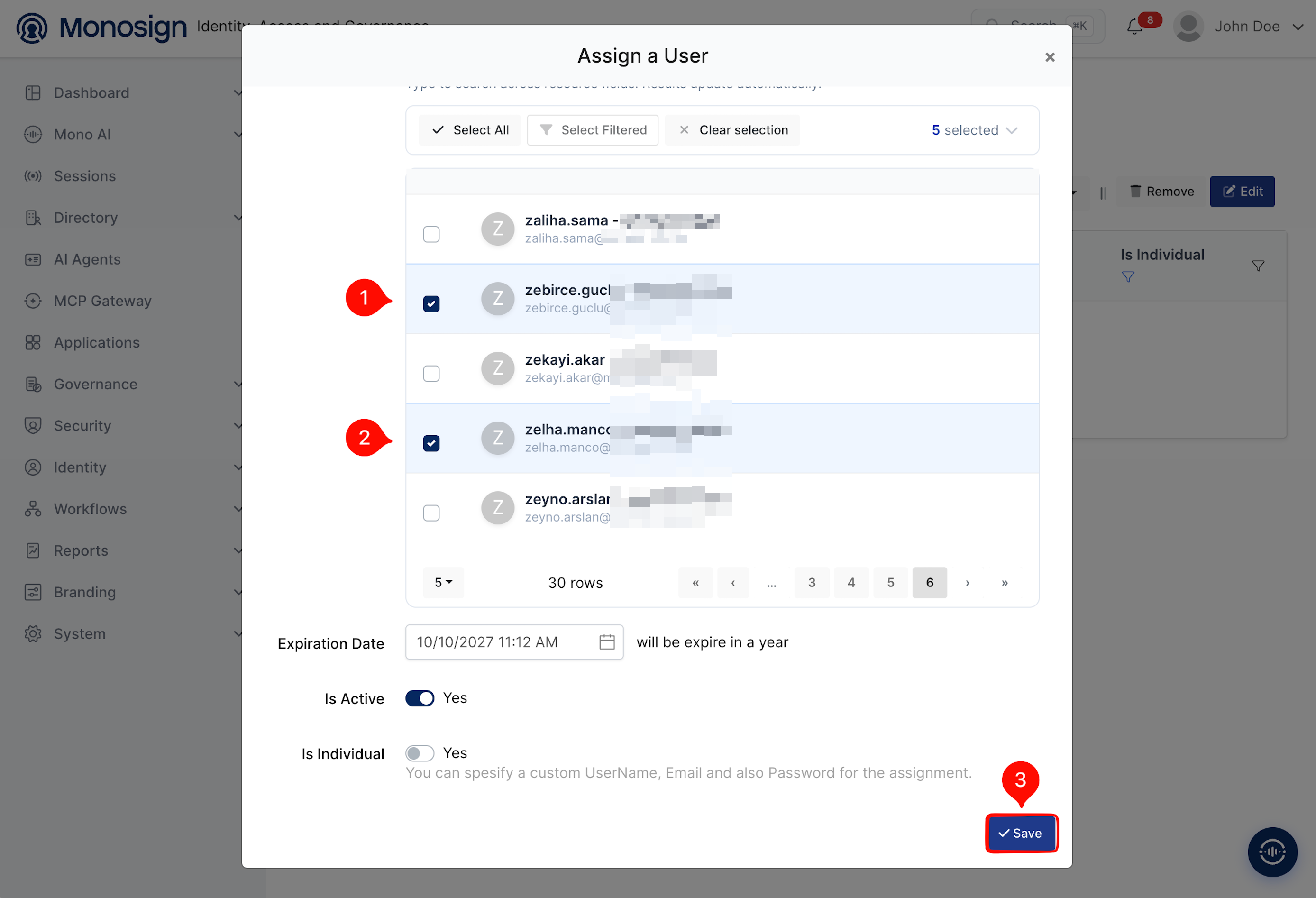The image size is (1316, 898).
Task: Click the Dashboard sidebar icon
Action: point(33,93)
